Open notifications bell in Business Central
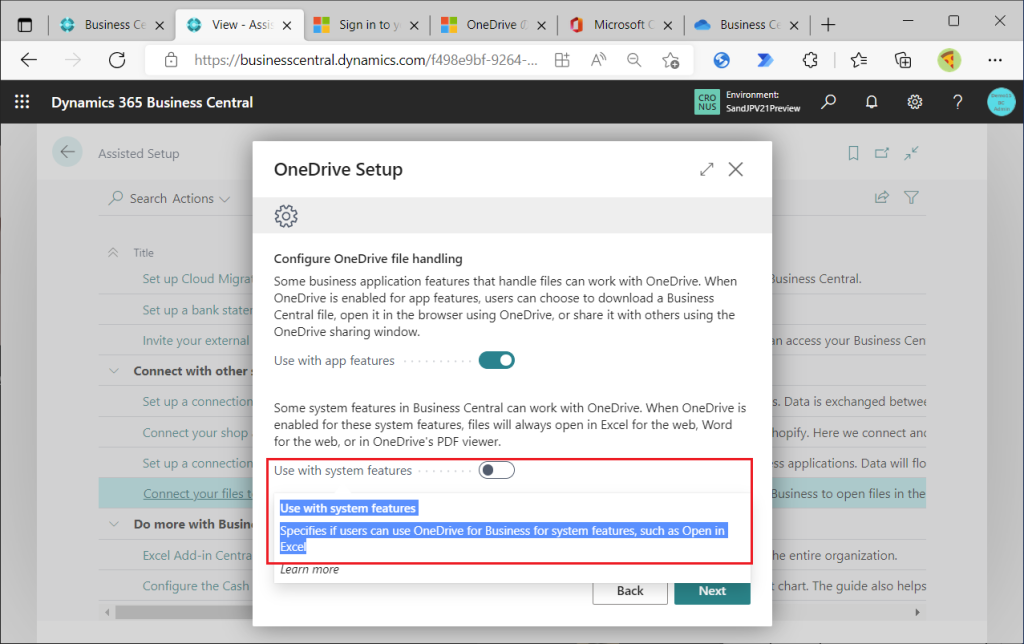 click(x=871, y=102)
